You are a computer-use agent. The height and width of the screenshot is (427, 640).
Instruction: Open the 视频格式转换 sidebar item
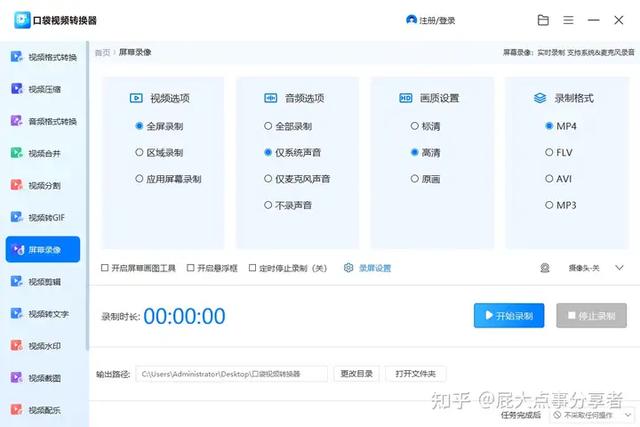43,57
